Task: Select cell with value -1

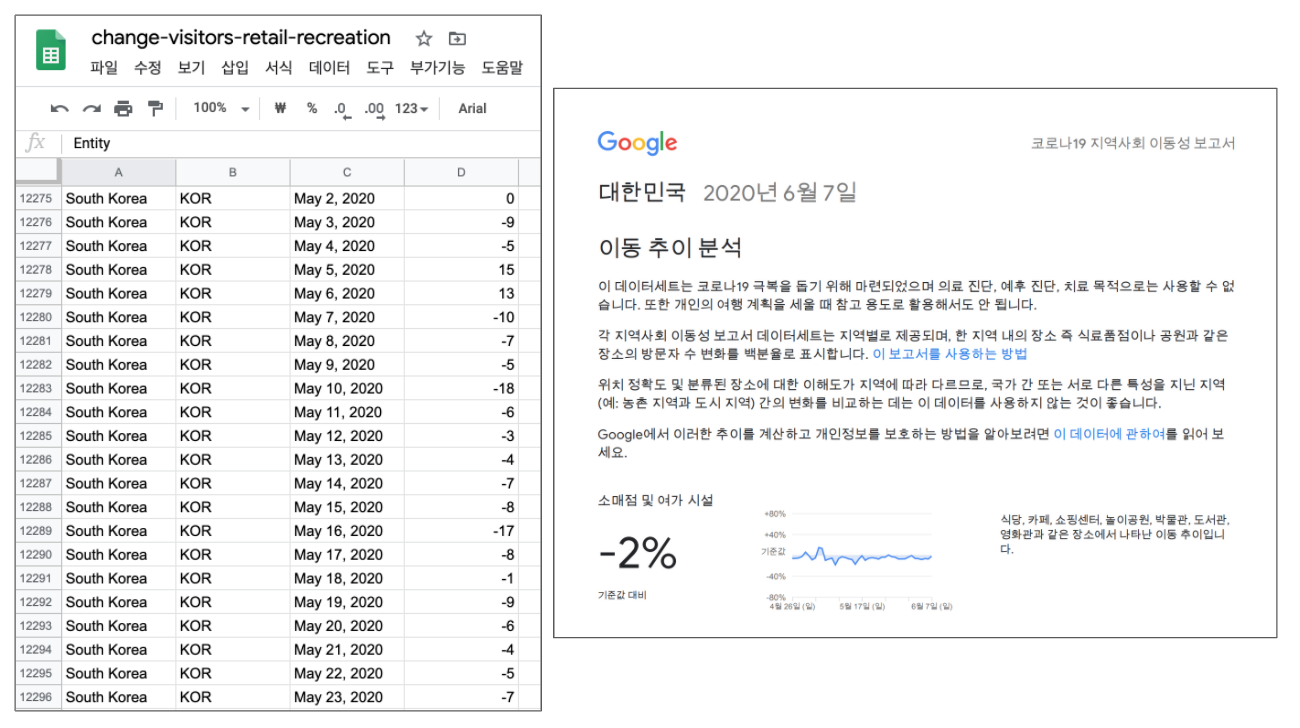Action: pyautogui.click(x=461, y=578)
